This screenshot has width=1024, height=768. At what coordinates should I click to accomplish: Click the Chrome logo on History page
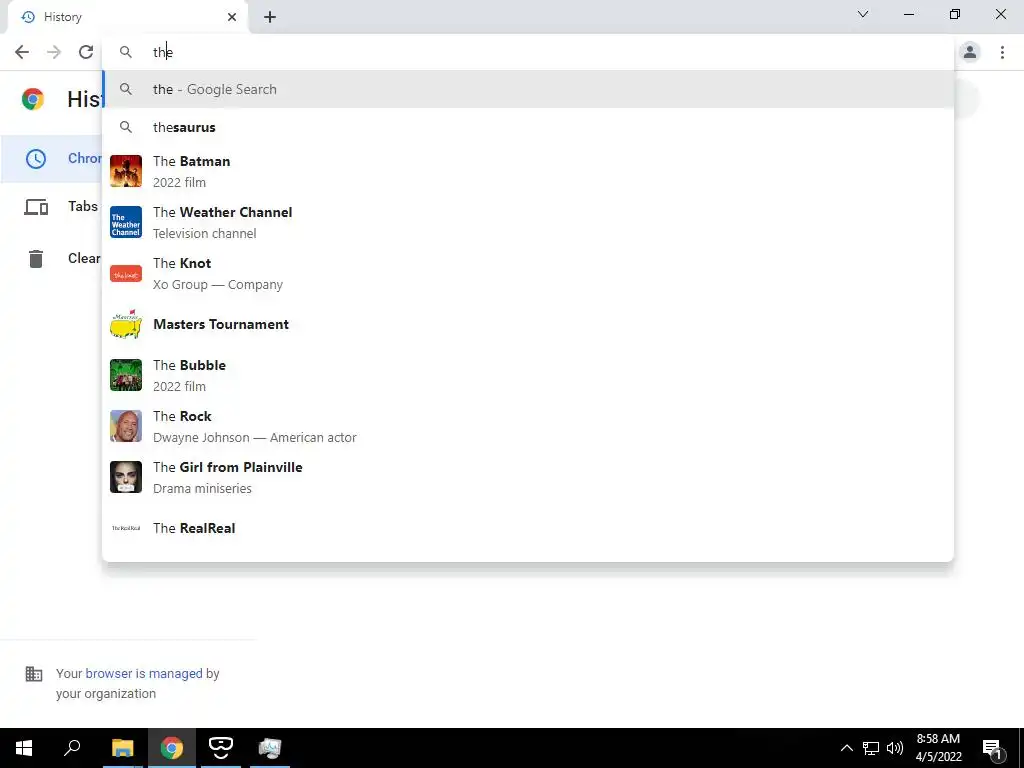pyautogui.click(x=33, y=99)
